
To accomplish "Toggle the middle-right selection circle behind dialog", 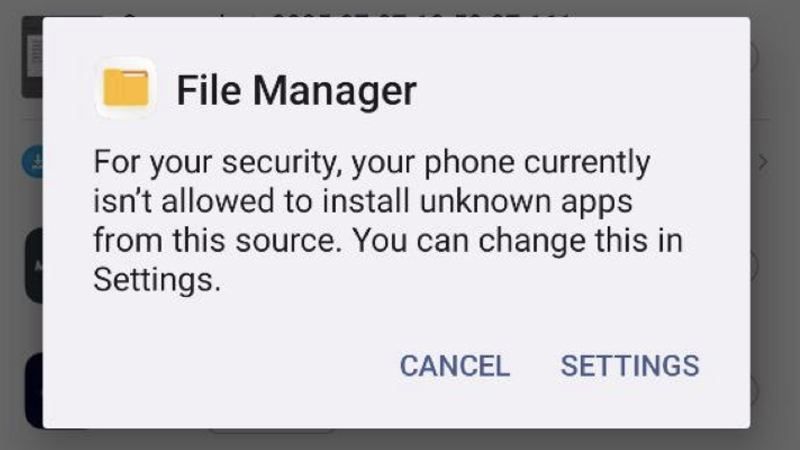I will click(757, 265).
